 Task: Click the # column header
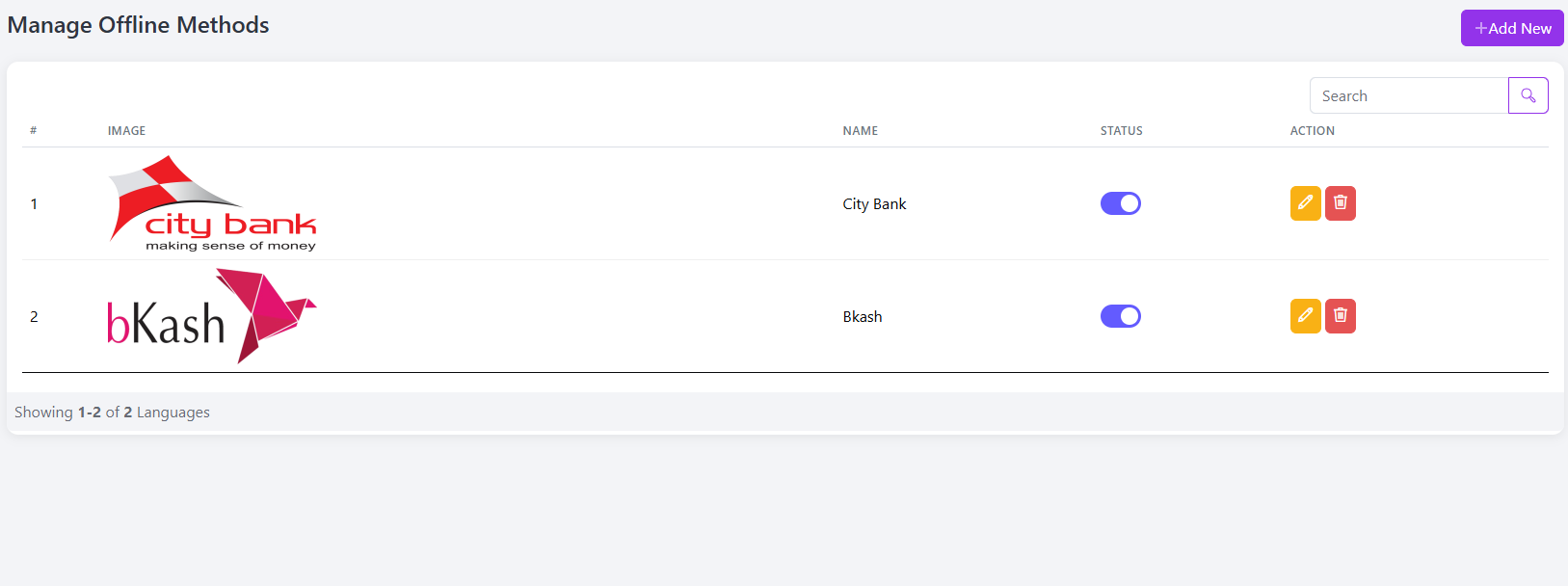point(34,131)
